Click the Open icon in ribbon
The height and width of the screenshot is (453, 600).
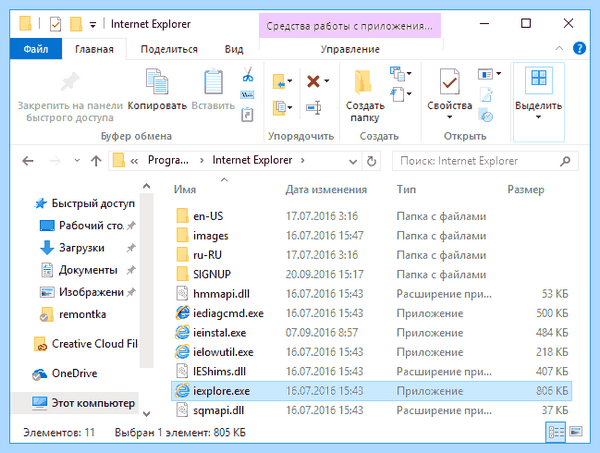click(x=485, y=73)
